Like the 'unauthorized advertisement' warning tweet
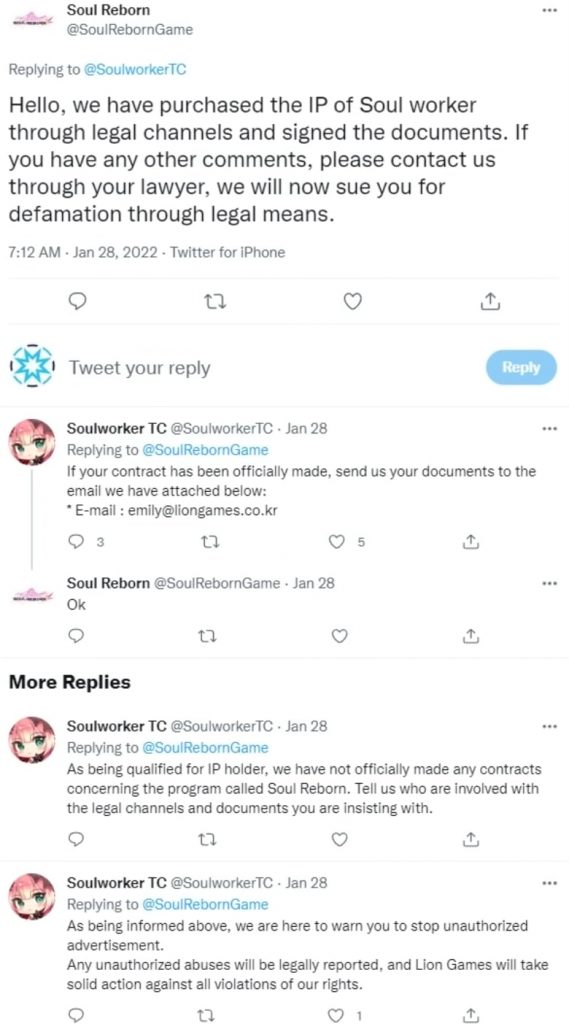This screenshot has height=1024, width=569. click(x=336, y=1014)
